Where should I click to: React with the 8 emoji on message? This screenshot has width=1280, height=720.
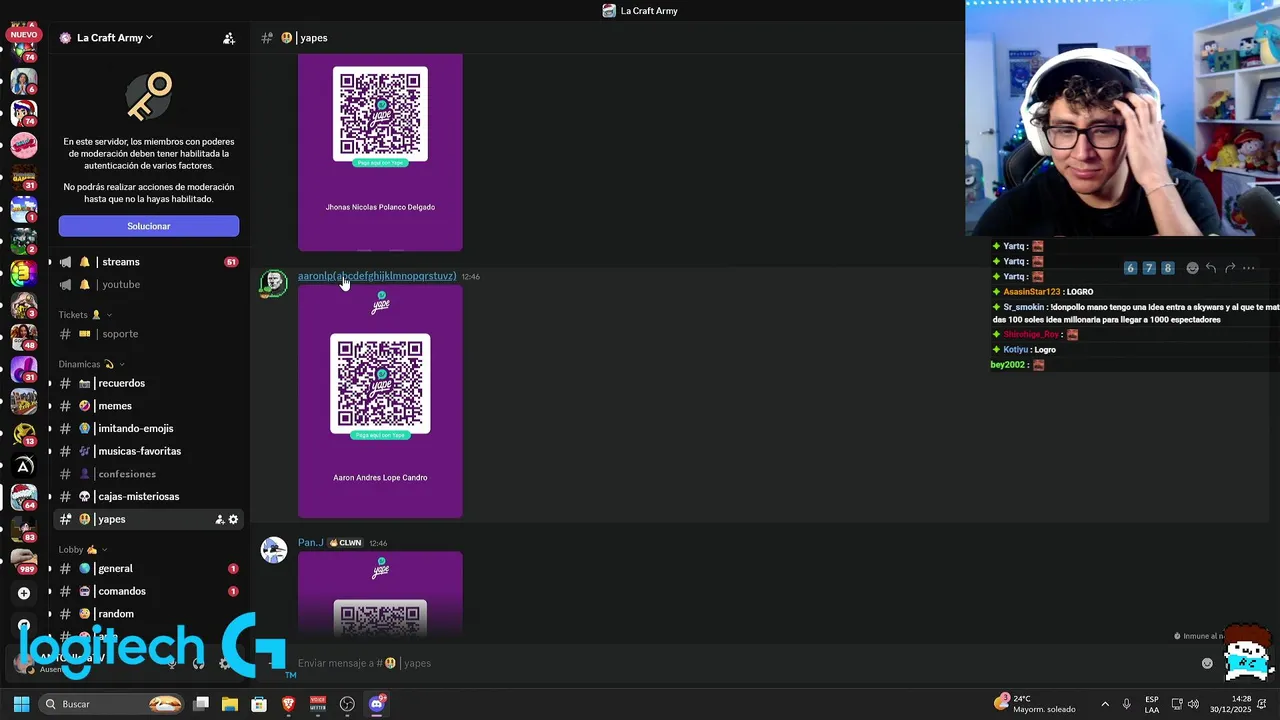1167,268
